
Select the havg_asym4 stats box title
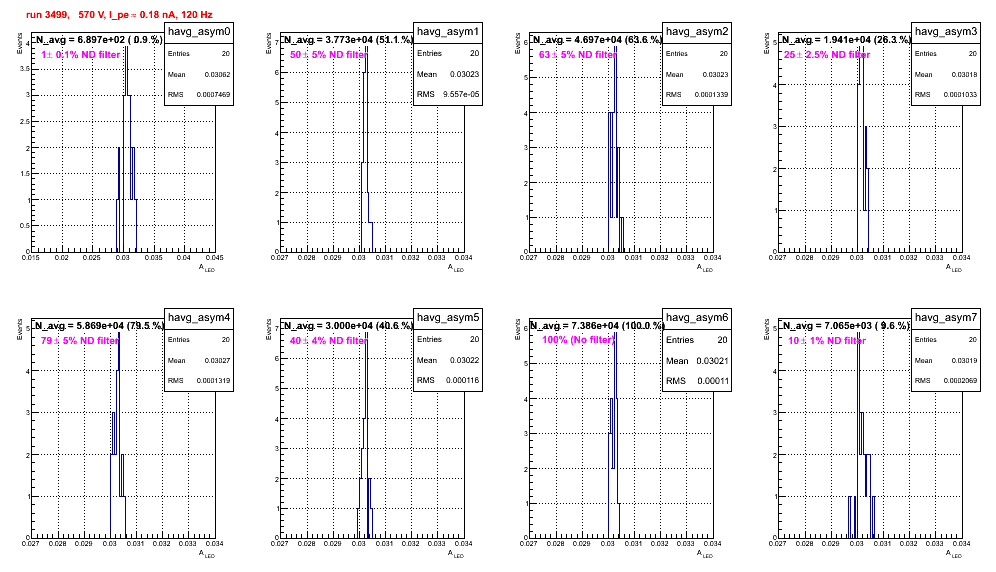click(199, 318)
